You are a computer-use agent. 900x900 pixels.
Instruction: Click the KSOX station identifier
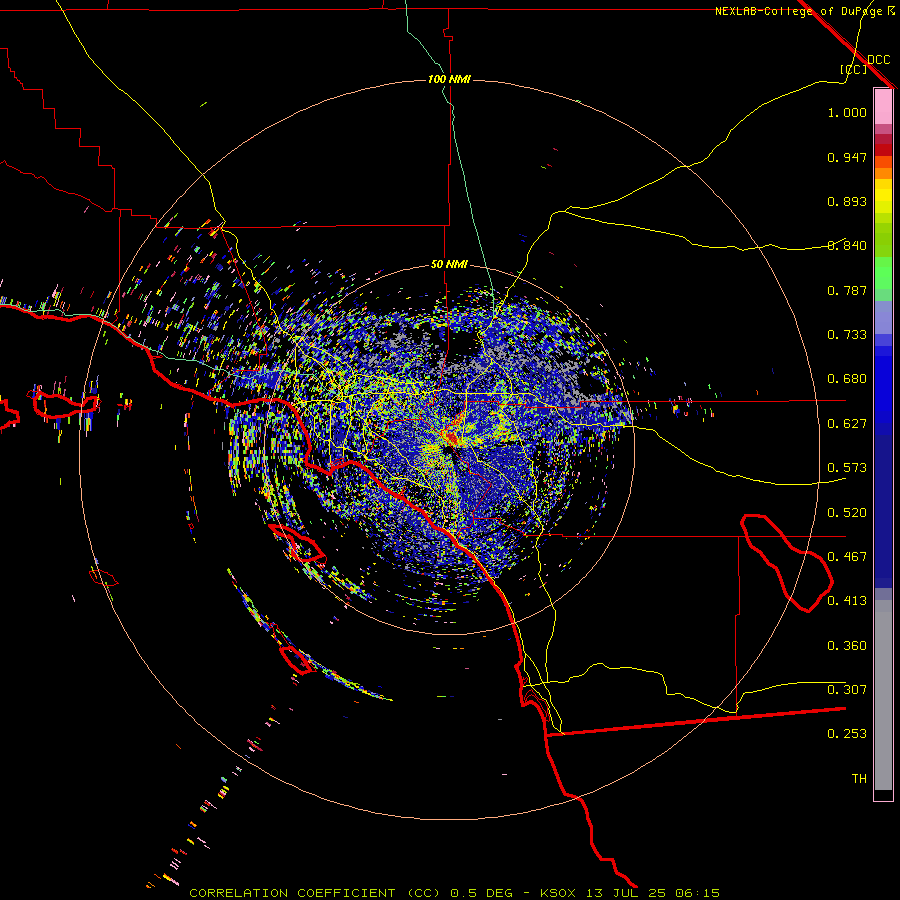tap(558, 893)
